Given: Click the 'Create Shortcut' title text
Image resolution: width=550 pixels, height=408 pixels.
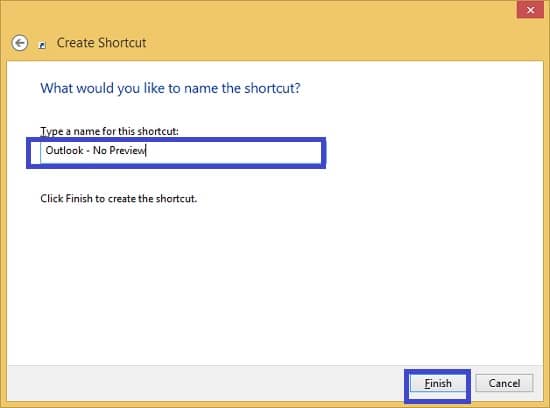Looking at the screenshot, I should point(101,43).
